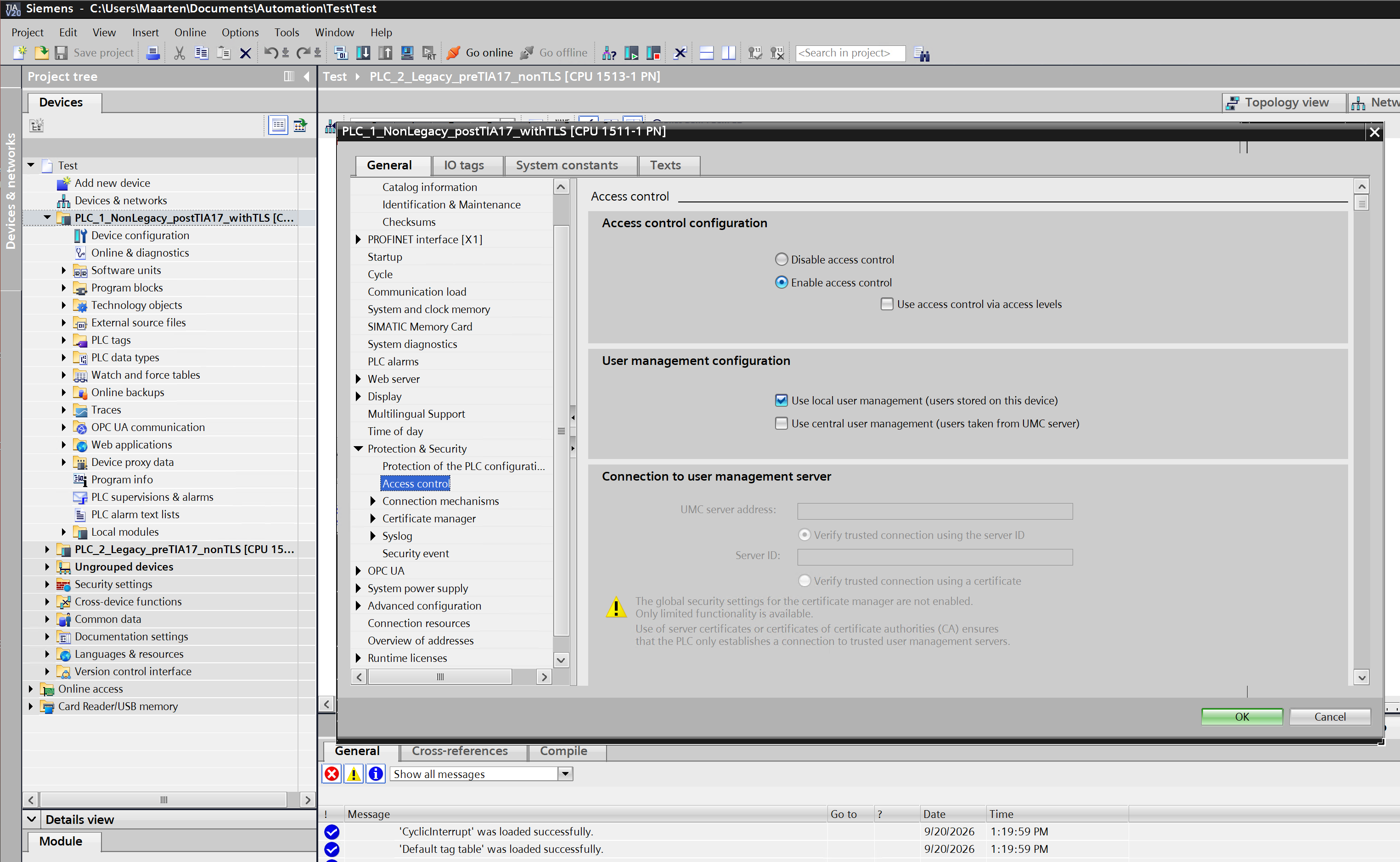
Task: Click Cancel button in properties dialog
Action: click(1330, 716)
